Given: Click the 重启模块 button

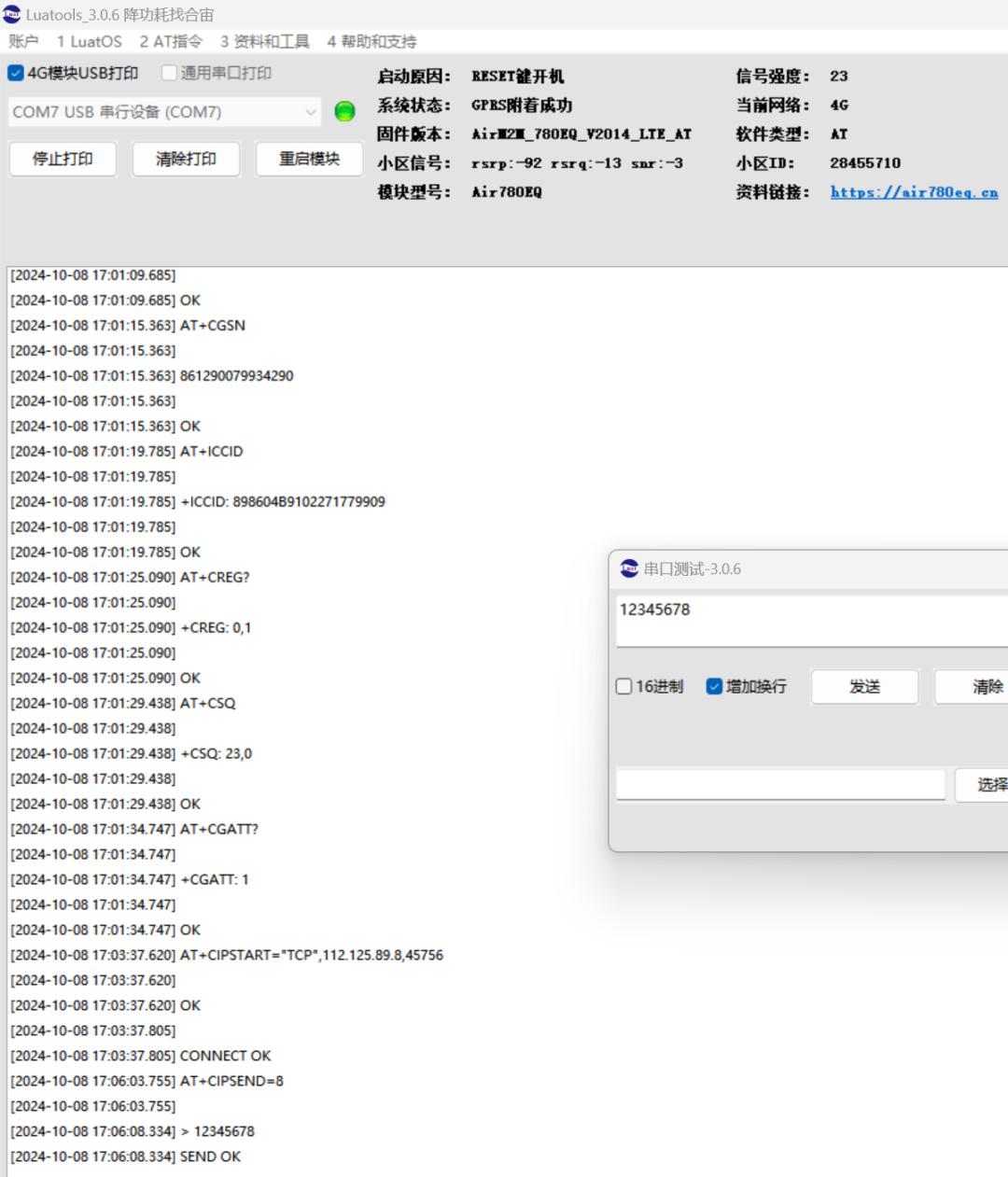Looking at the screenshot, I should [x=309, y=159].
